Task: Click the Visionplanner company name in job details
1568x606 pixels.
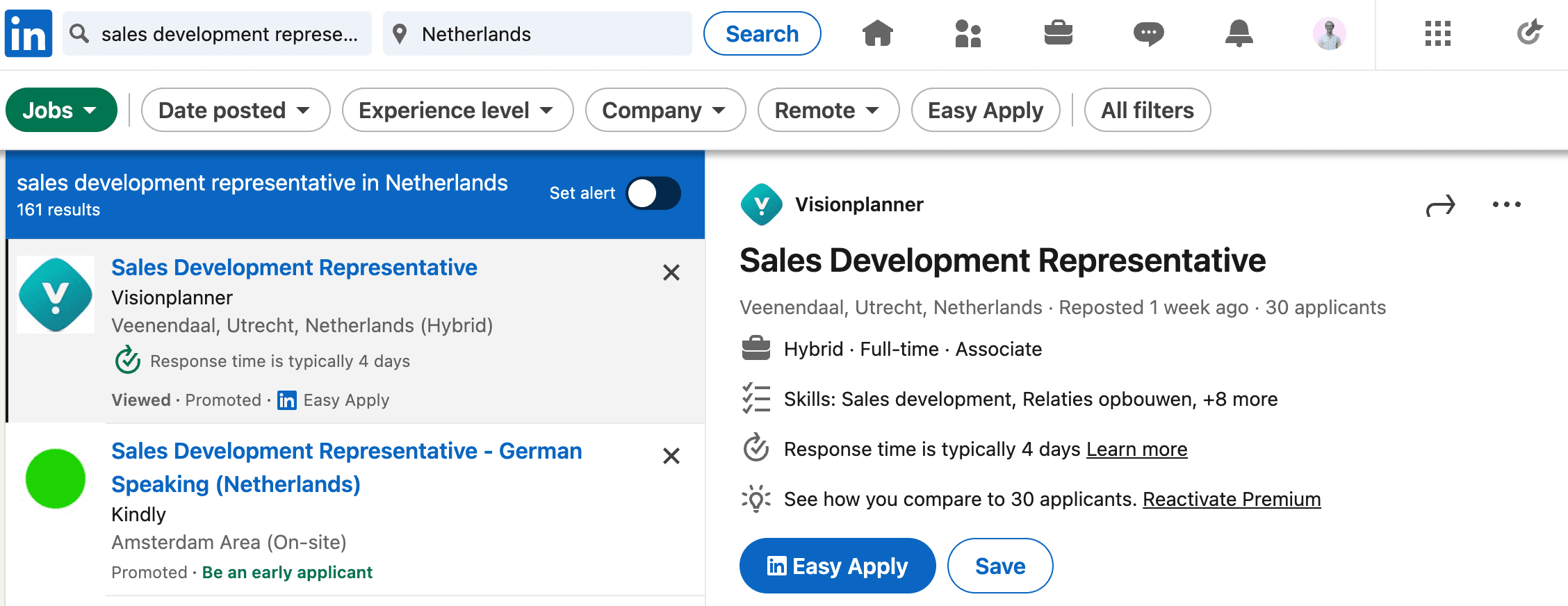Action: [x=859, y=204]
